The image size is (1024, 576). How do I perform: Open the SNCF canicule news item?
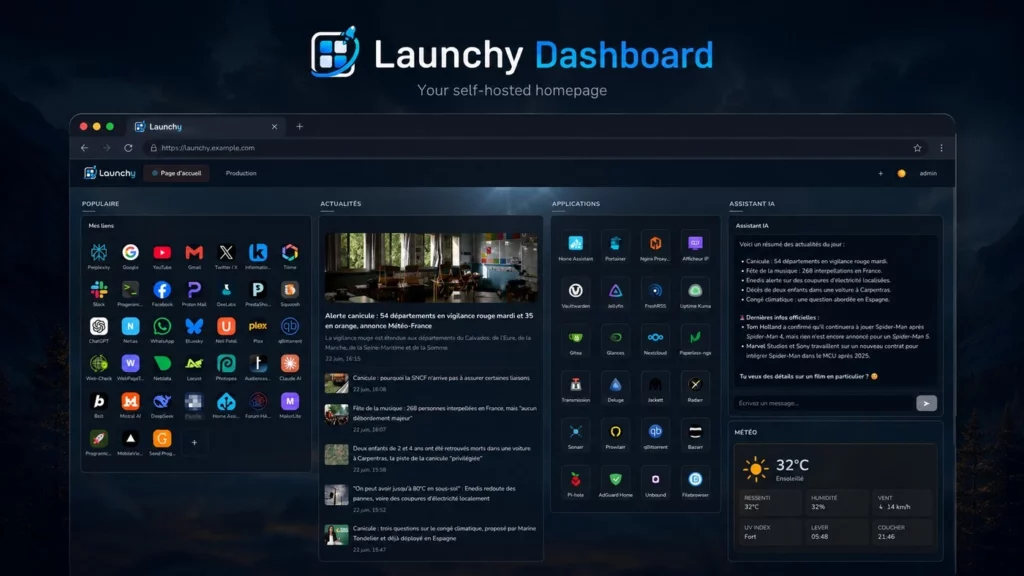click(431, 383)
